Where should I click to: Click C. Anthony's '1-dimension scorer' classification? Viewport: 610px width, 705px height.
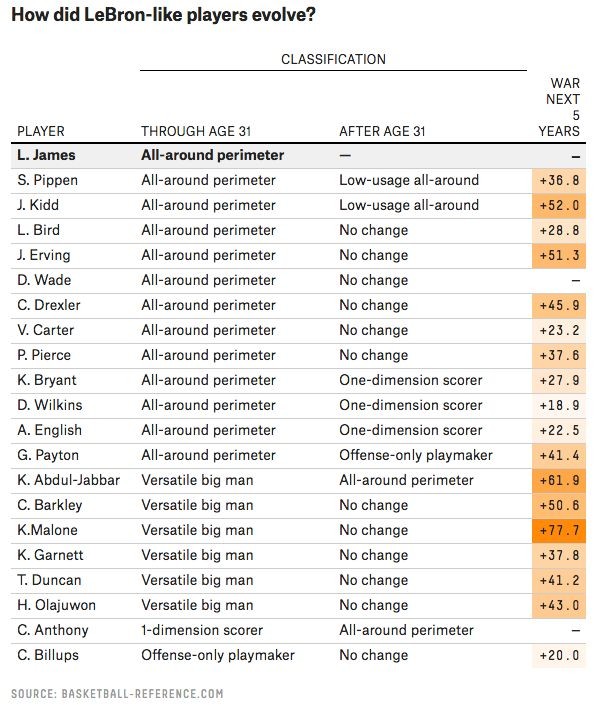[202, 630]
